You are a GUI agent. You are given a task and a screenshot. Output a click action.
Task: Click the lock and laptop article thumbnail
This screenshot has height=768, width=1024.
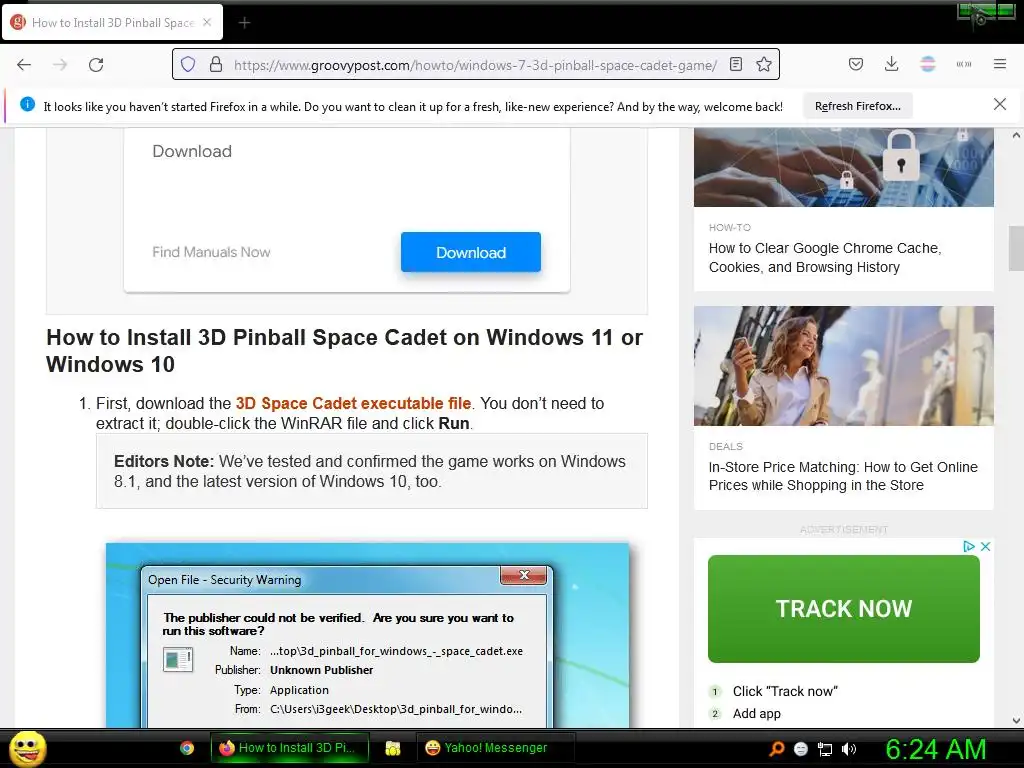tap(844, 167)
